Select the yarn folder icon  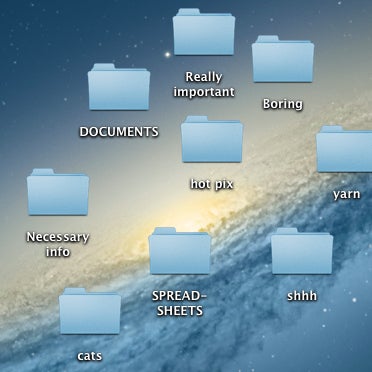pyautogui.click(x=344, y=149)
